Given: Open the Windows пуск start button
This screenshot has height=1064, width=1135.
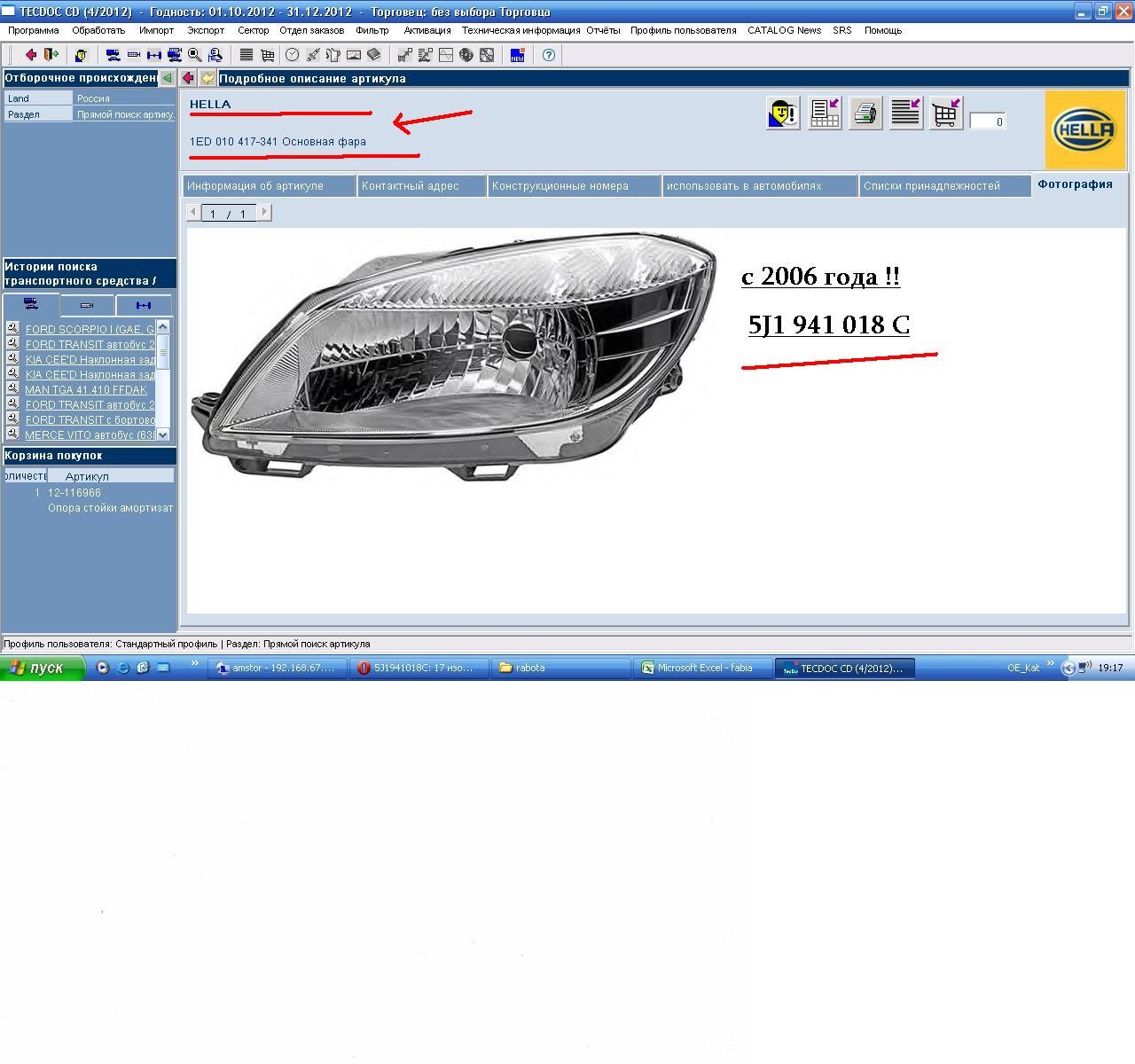Looking at the screenshot, I should point(43,668).
